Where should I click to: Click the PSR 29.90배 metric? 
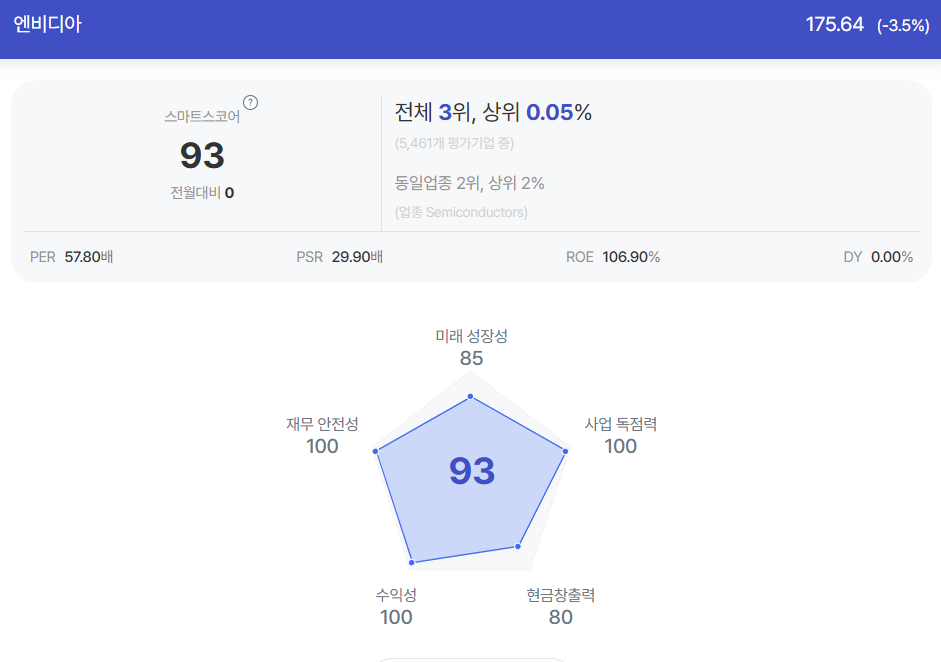tap(340, 257)
